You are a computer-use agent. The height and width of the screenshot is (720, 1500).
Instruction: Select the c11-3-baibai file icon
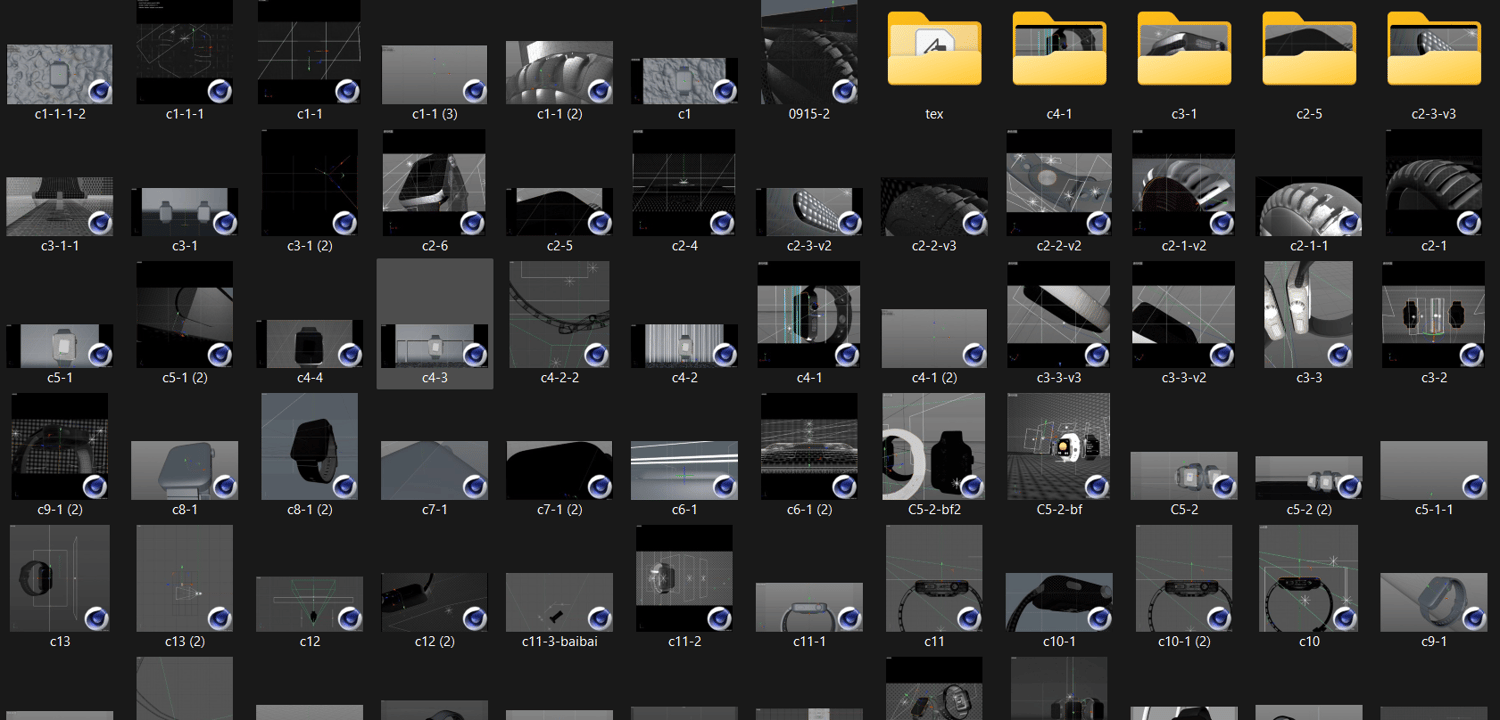(559, 603)
